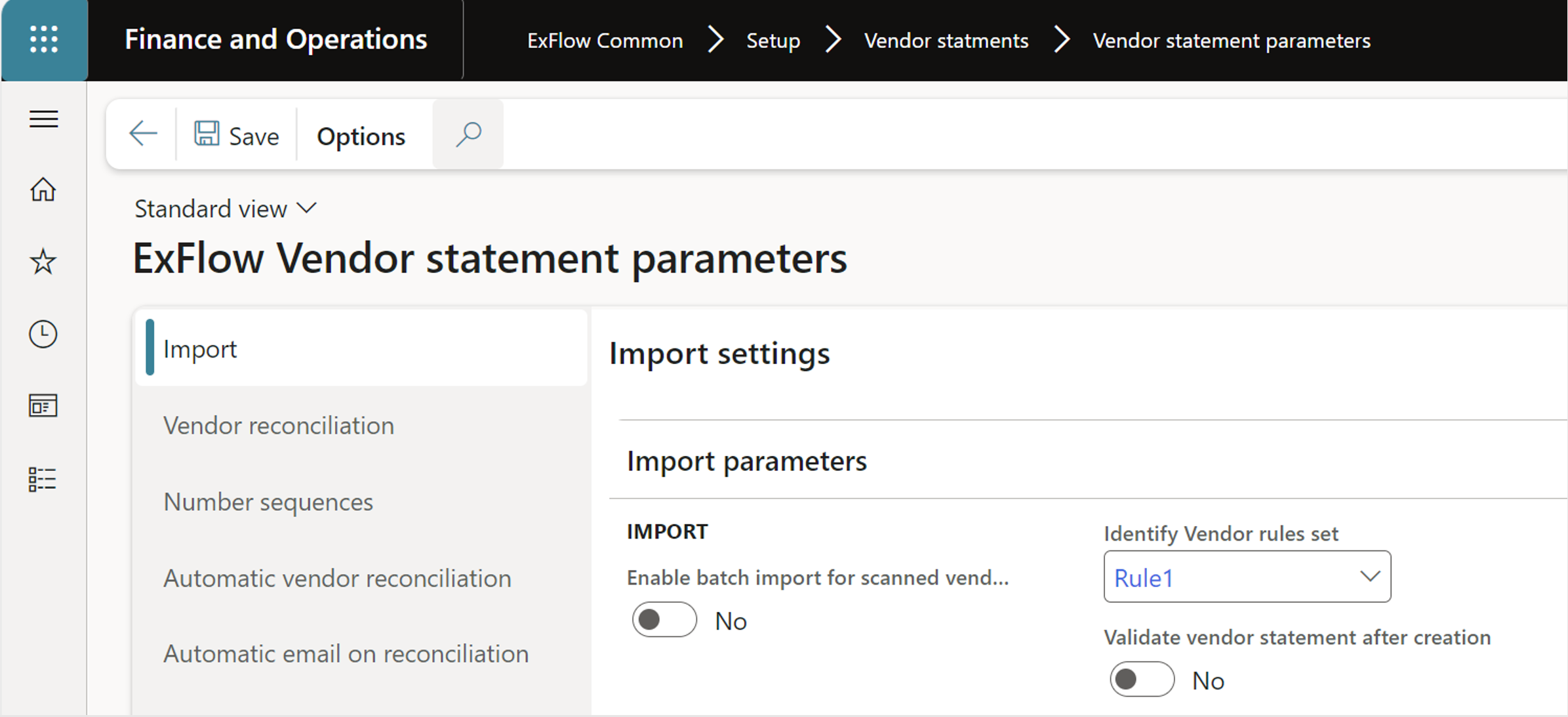This screenshot has width=1568, height=717.
Task: Select the Vendor reconciliation tab
Action: tap(361, 425)
